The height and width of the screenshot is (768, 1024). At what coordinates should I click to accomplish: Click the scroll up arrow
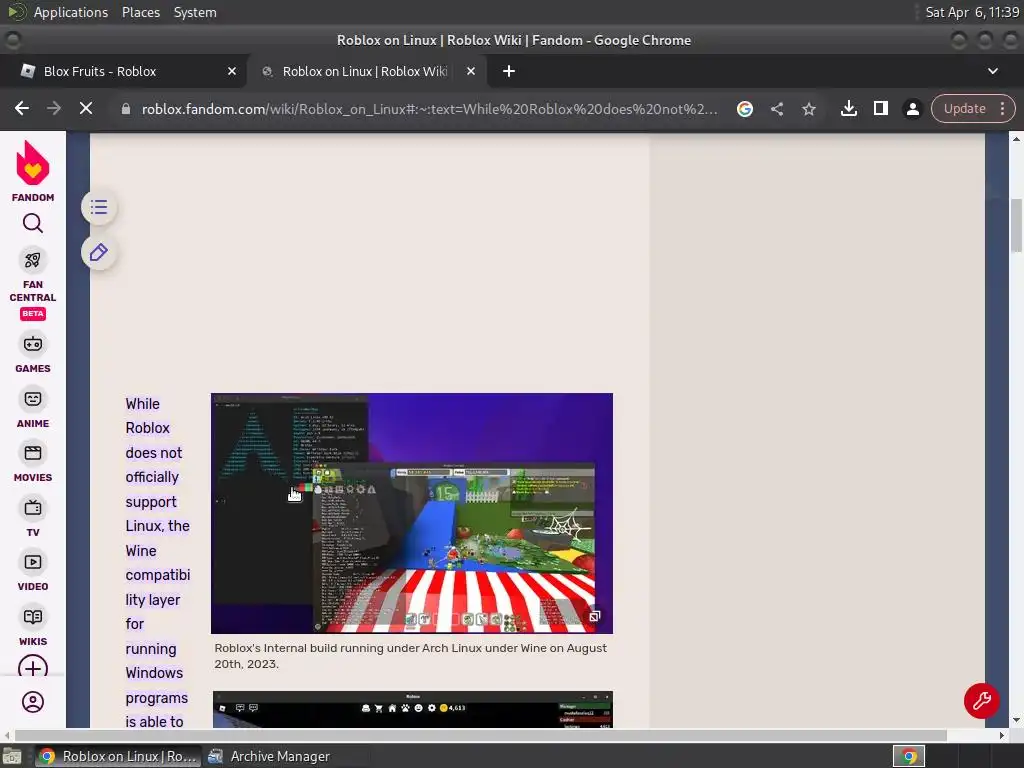pyautogui.click(x=1016, y=139)
